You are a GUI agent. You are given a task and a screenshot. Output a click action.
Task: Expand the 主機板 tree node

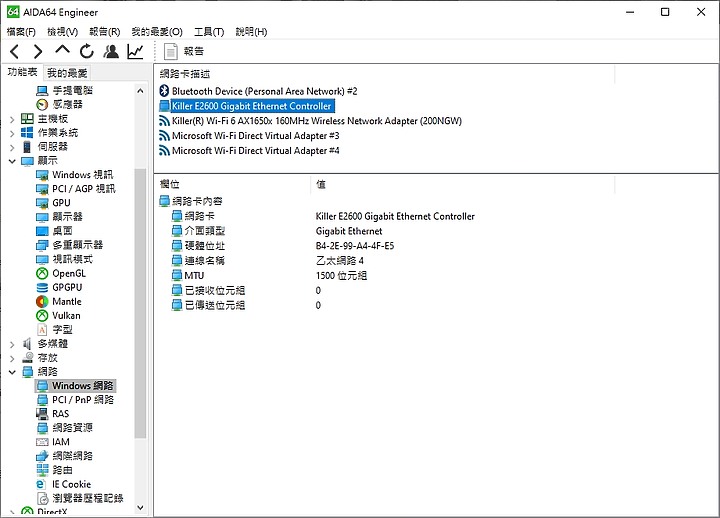coord(12,119)
